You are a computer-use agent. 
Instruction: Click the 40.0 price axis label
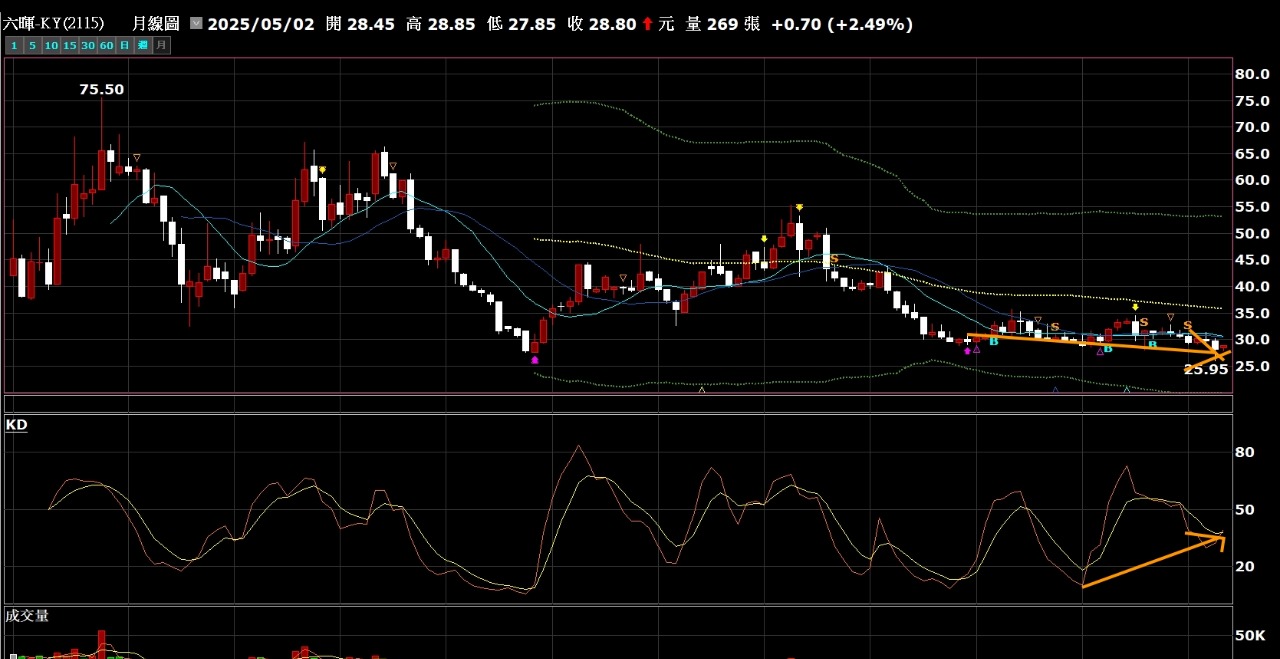pyautogui.click(x=1252, y=287)
